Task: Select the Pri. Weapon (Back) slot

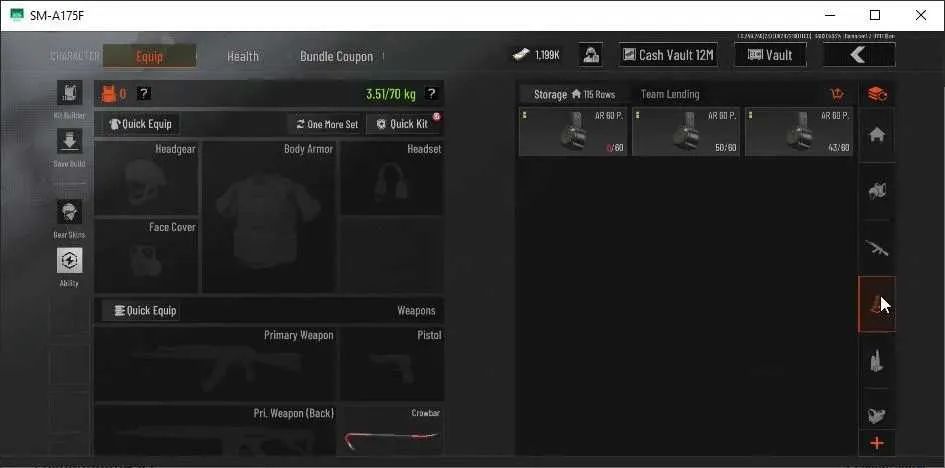Action: click(215, 430)
